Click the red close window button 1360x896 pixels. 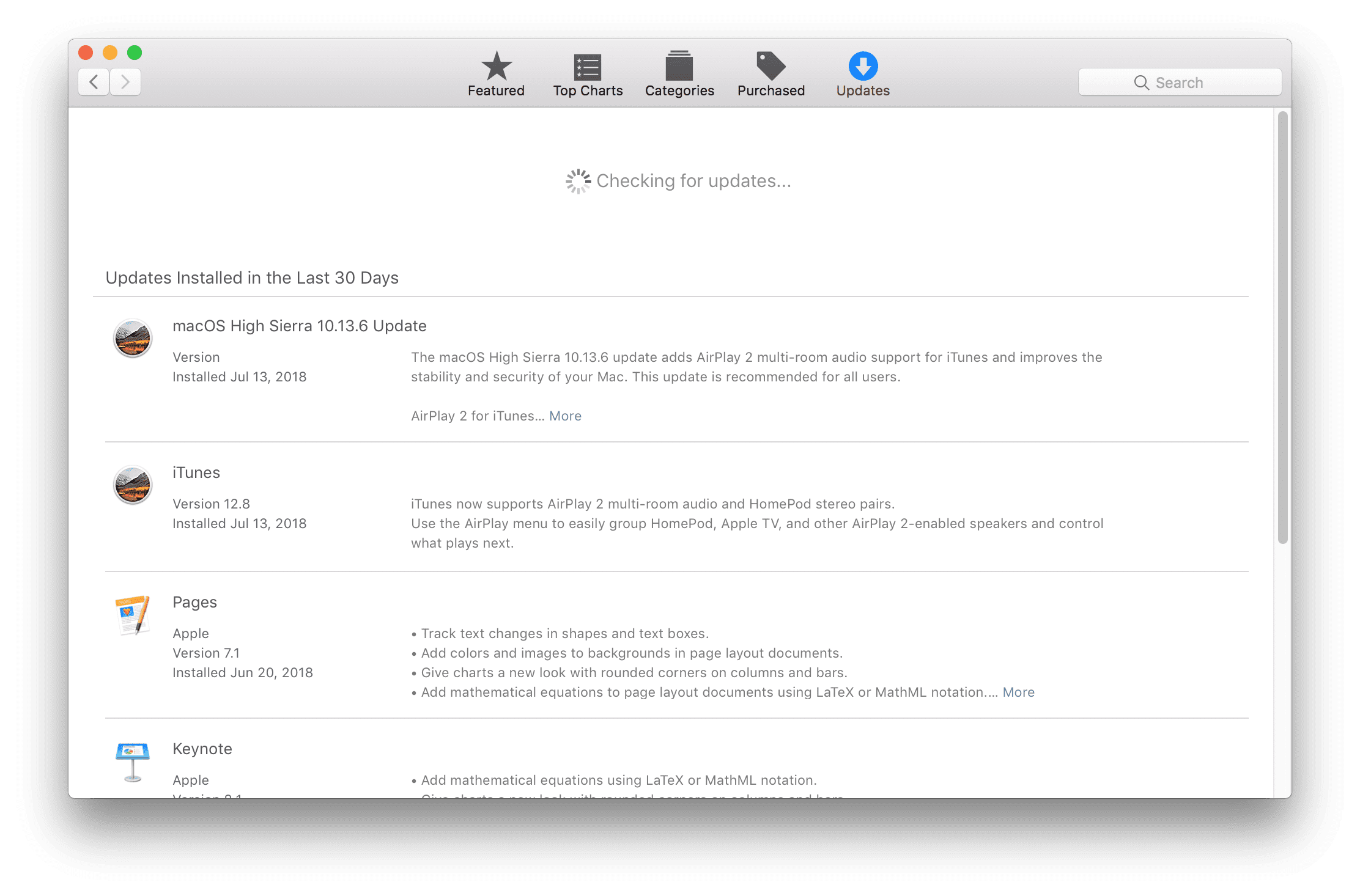tap(86, 53)
